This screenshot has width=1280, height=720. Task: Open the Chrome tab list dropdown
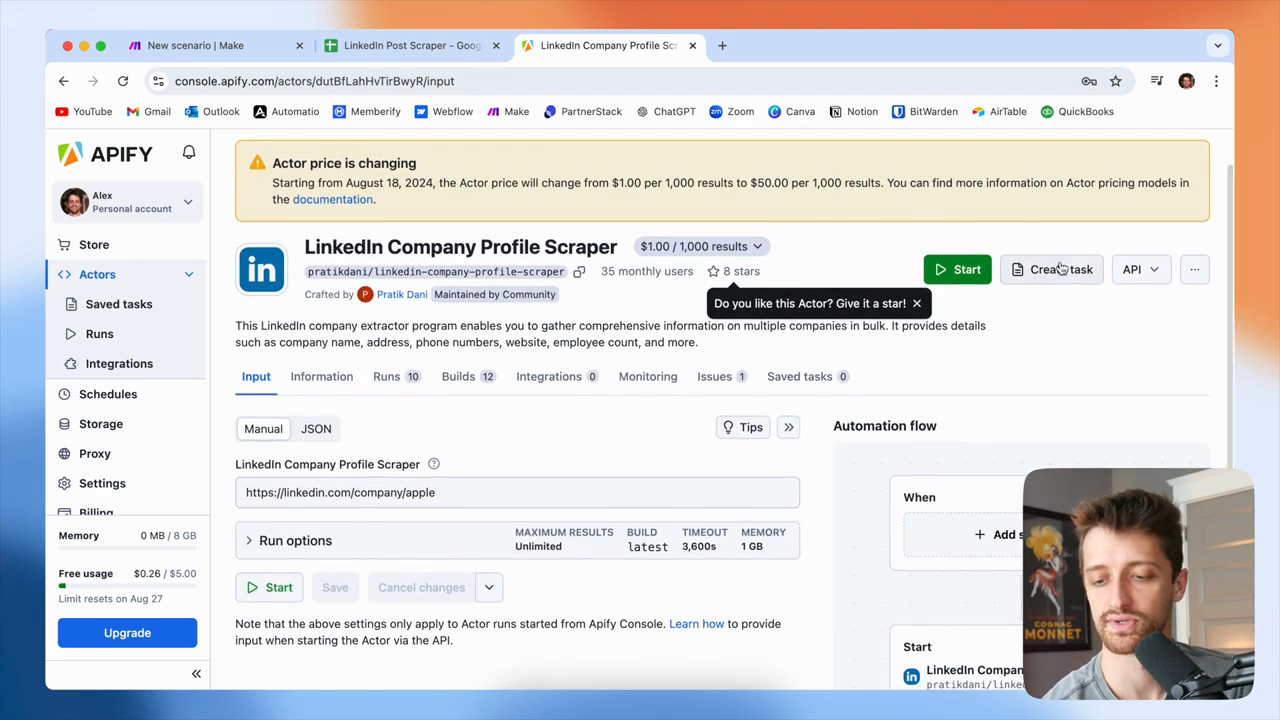[1217, 45]
